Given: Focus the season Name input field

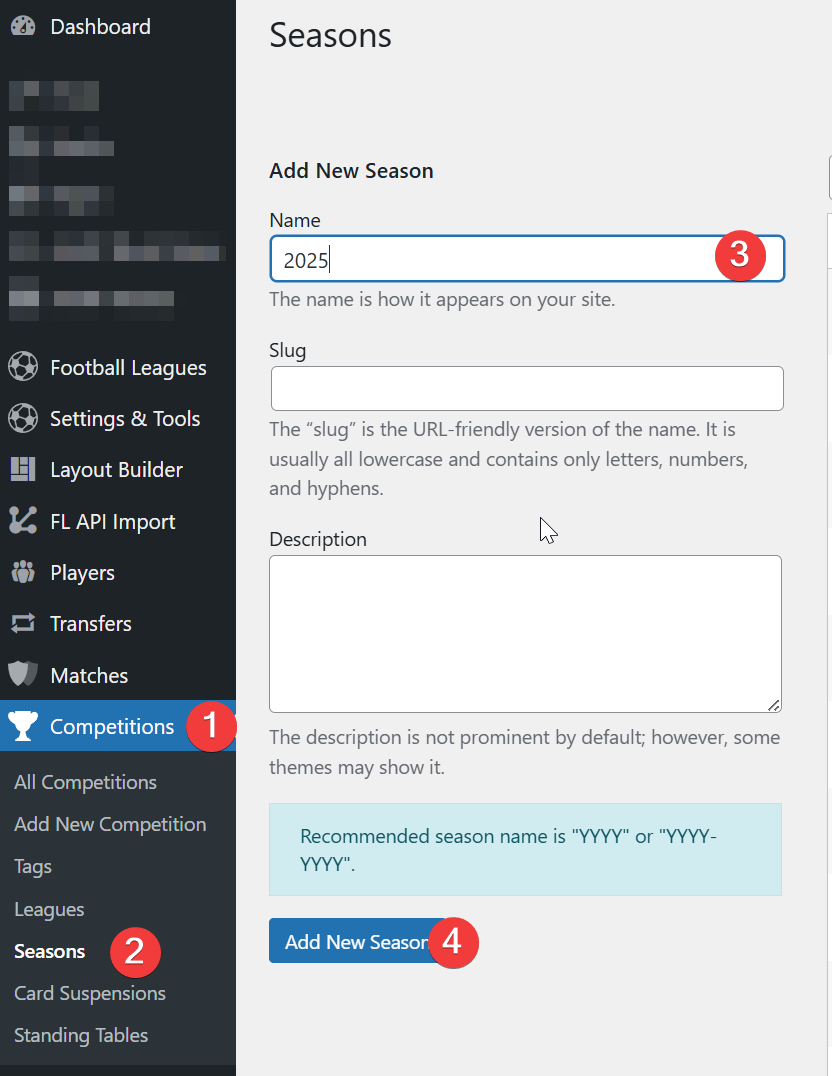Looking at the screenshot, I should click(527, 259).
